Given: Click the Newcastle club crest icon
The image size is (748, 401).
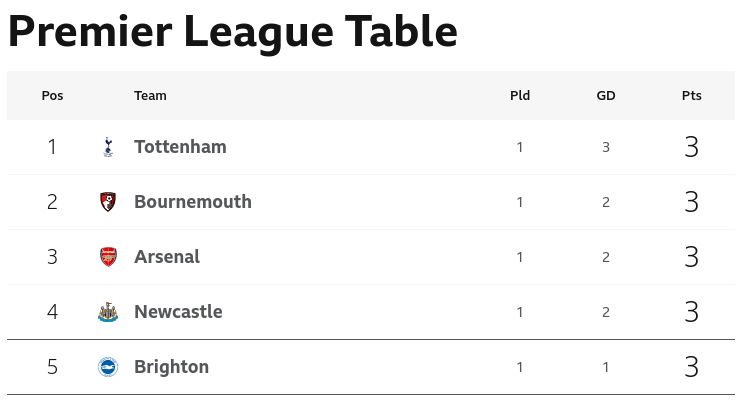Looking at the screenshot, I should point(108,312).
